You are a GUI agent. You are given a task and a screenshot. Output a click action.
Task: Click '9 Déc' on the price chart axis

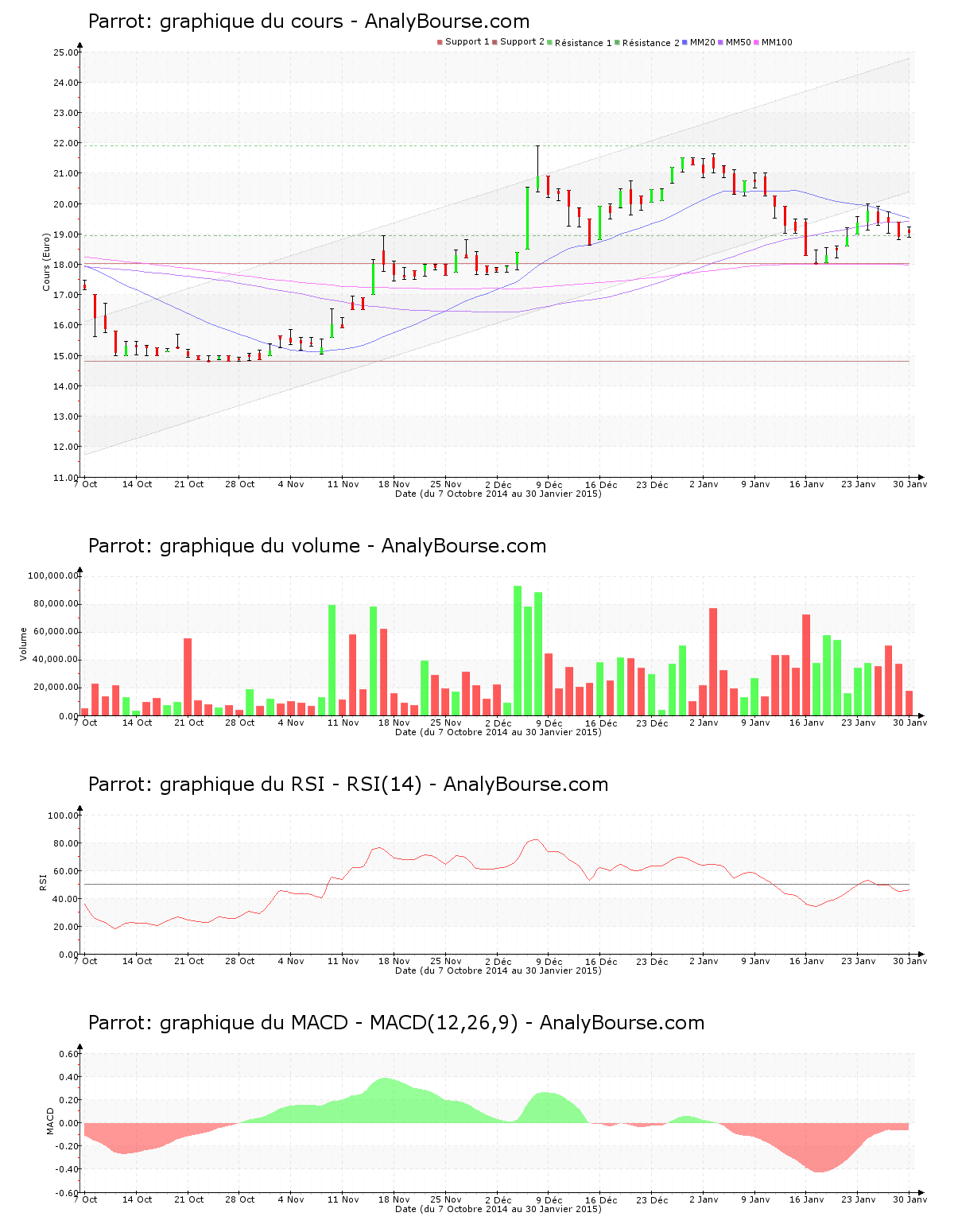(x=549, y=485)
